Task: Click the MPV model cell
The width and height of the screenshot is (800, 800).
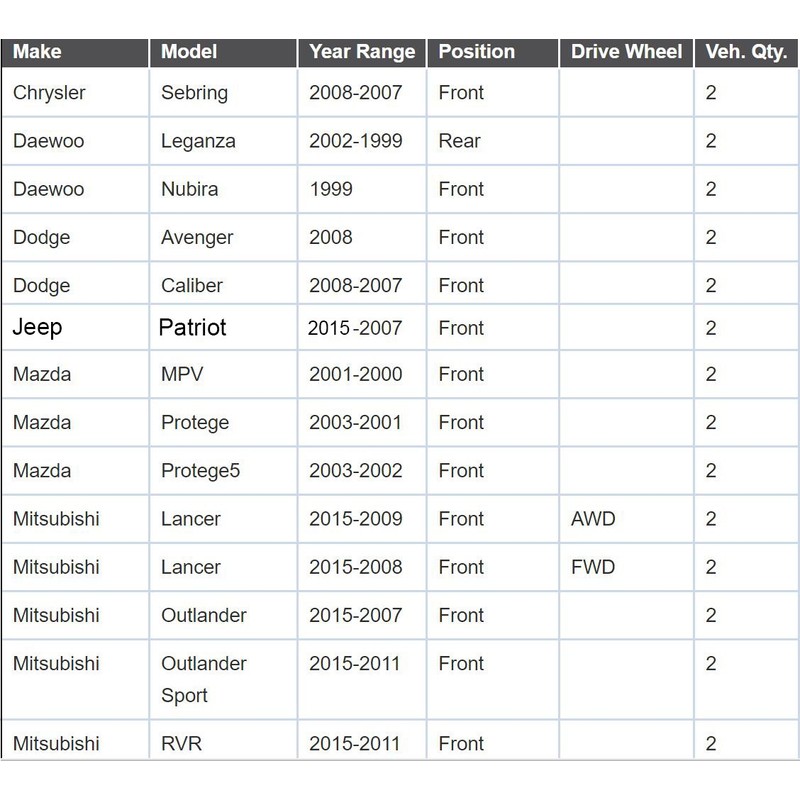Action: (223, 374)
